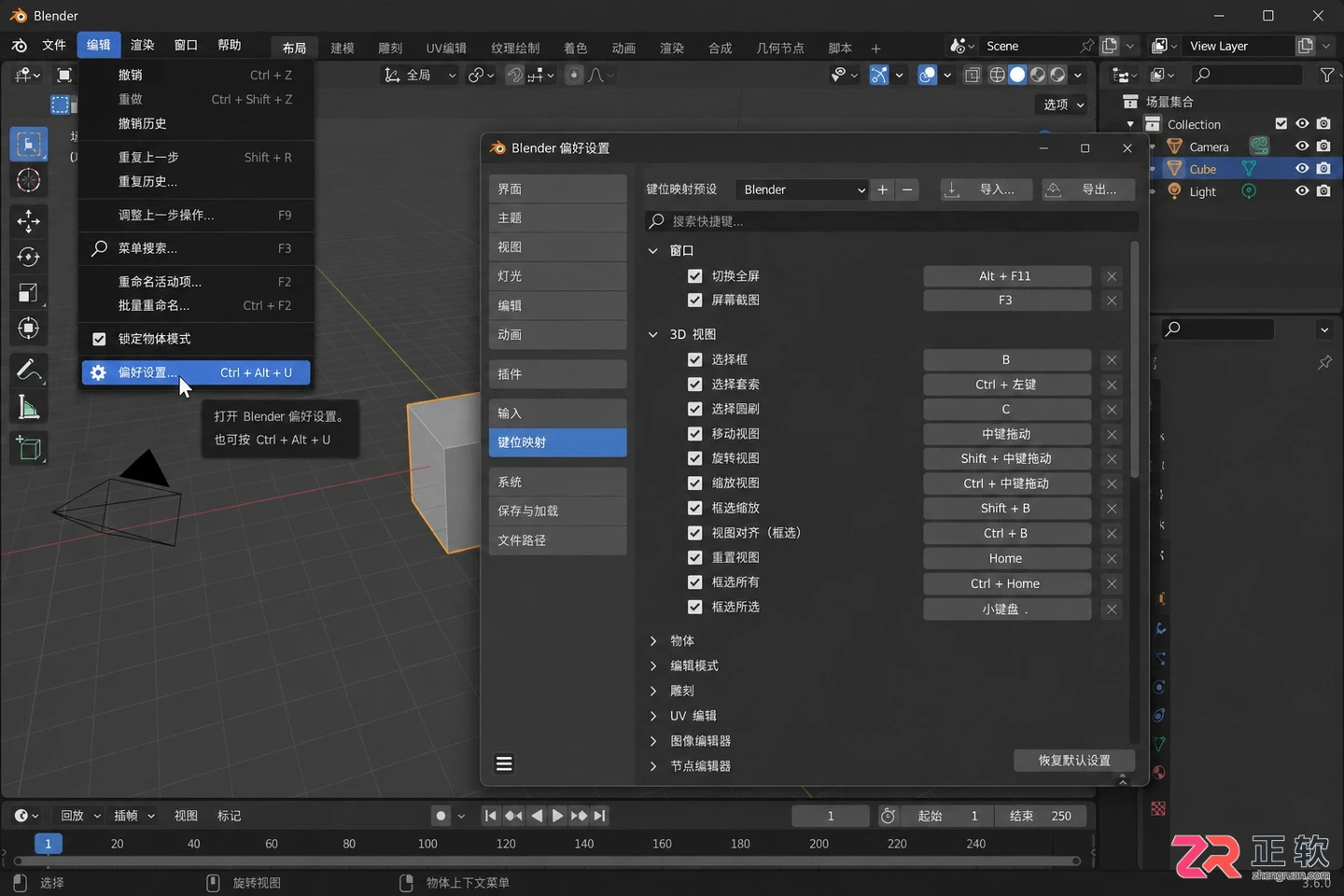Select the Add Cube tool

29,449
